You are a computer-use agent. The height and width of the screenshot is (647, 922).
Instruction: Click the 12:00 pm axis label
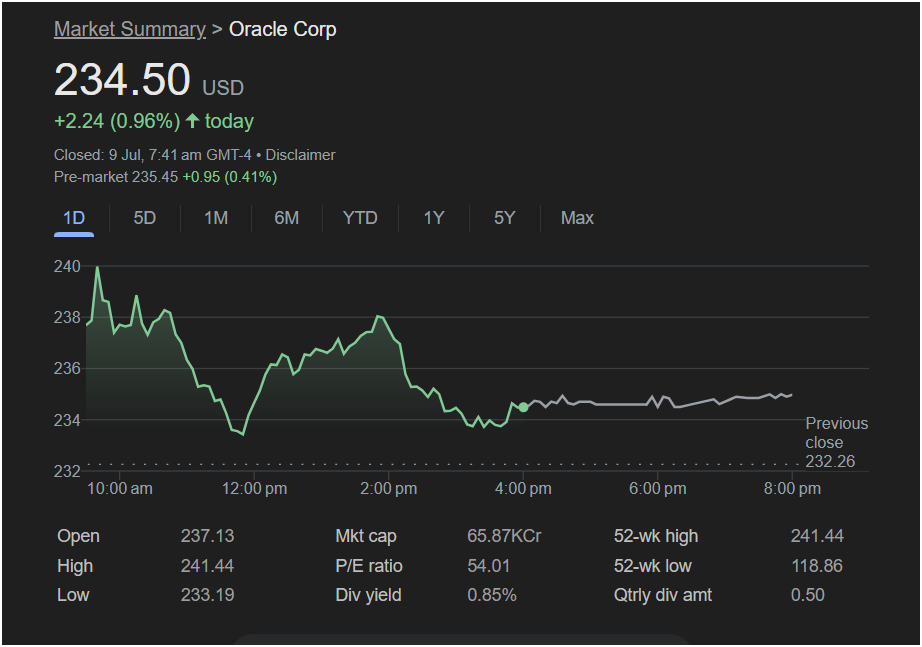[255, 488]
